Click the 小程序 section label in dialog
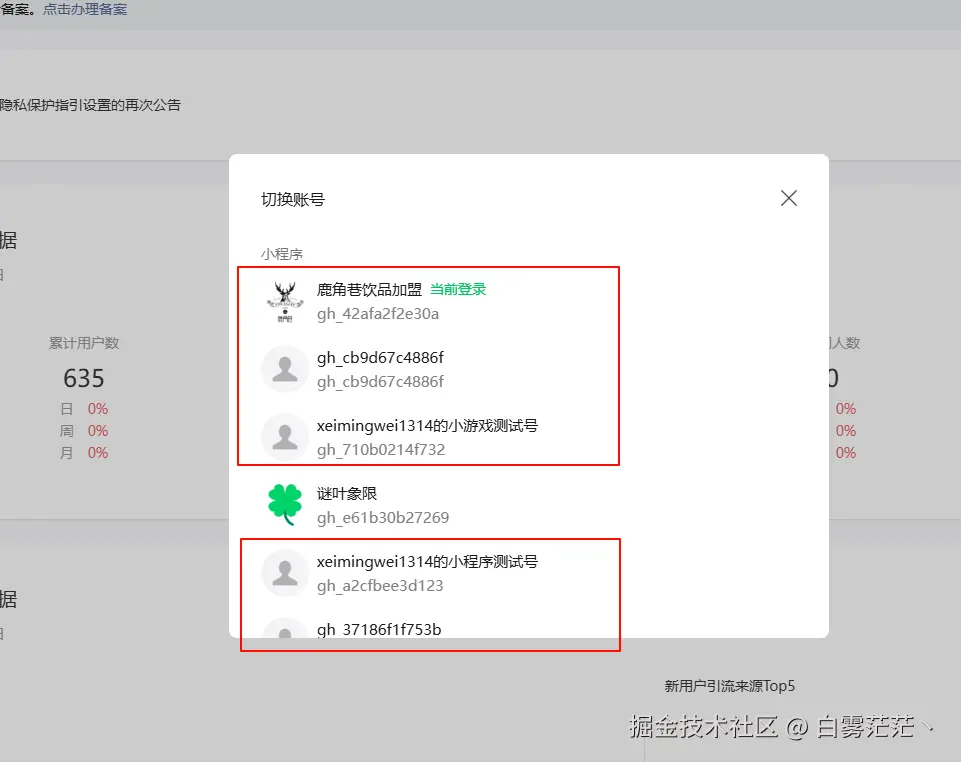The width and height of the screenshot is (961, 762). pos(282,253)
